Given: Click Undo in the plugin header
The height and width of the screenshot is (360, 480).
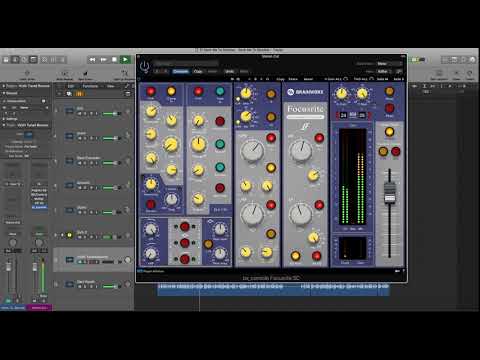Looking at the screenshot, I should pyautogui.click(x=229, y=71).
